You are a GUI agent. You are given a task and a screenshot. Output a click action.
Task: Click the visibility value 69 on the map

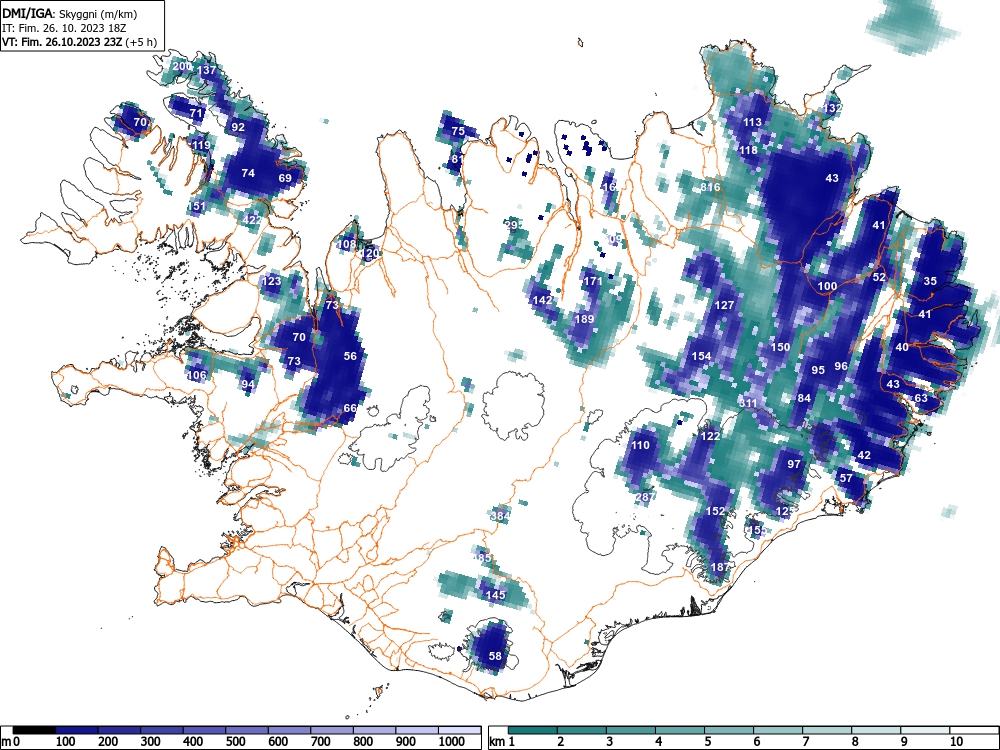[285, 178]
